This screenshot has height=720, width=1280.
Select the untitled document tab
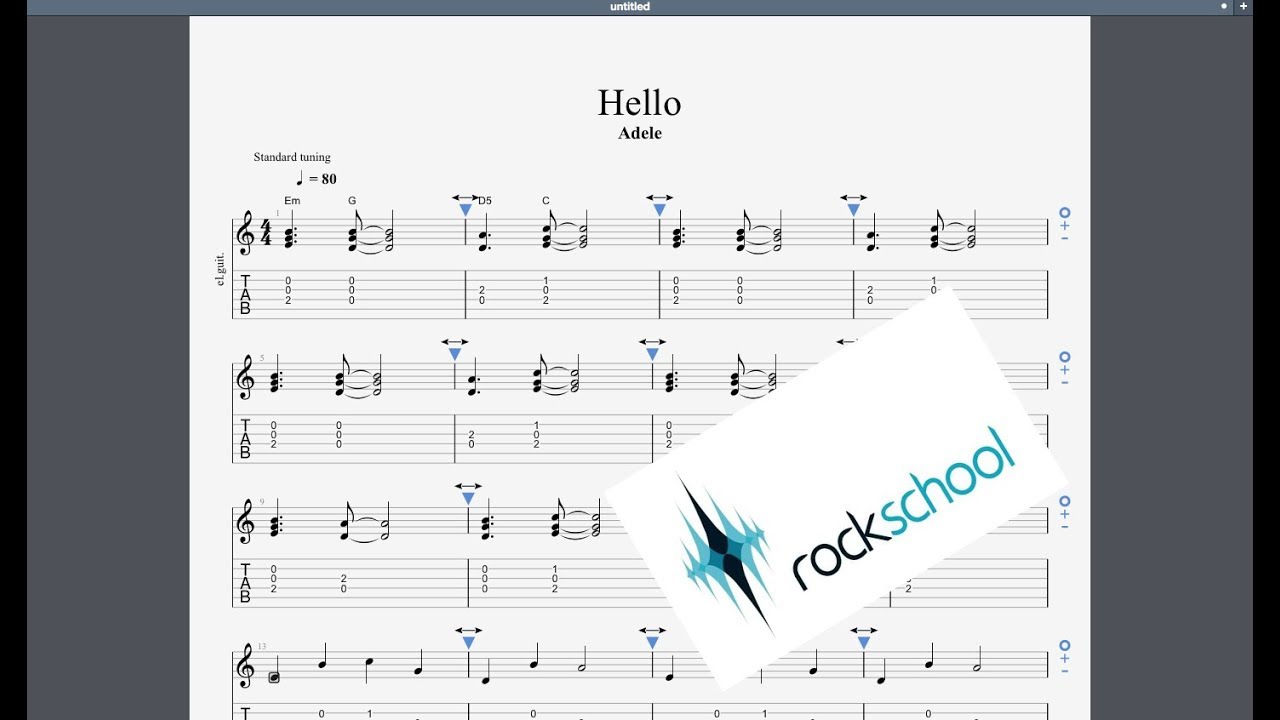[630, 6]
